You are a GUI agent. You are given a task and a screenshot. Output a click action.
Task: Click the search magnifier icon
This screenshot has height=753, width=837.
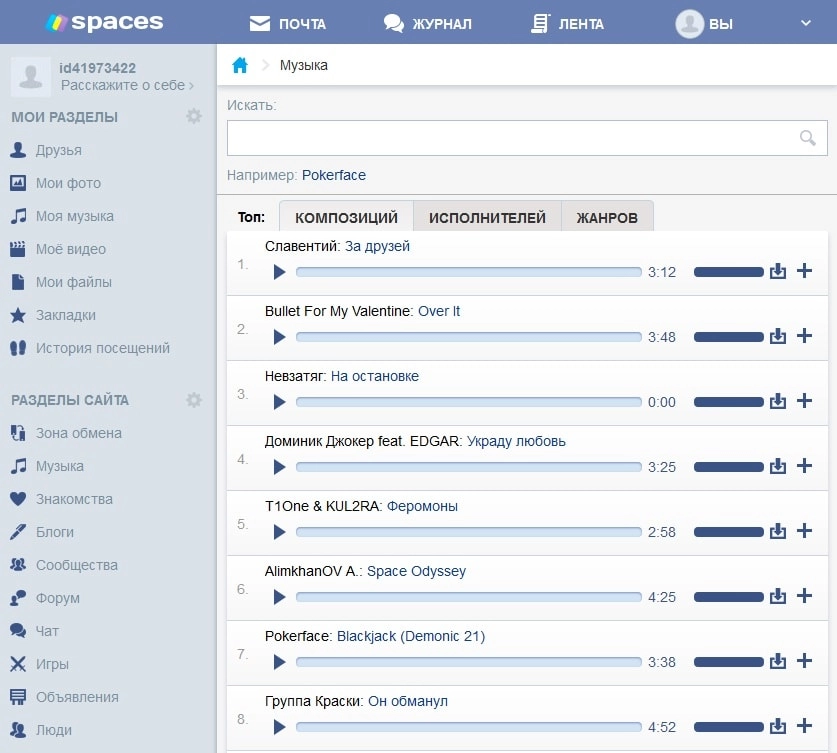point(808,138)
